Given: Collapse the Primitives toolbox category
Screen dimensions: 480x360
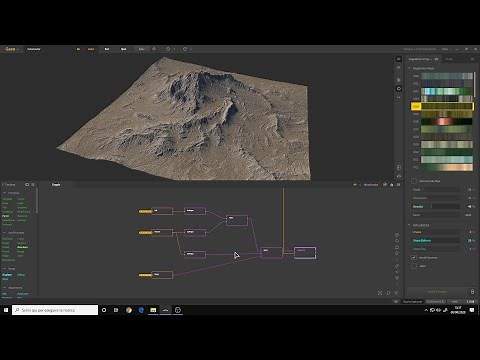Looking at the screenshot, I should (x=4, y=193).
